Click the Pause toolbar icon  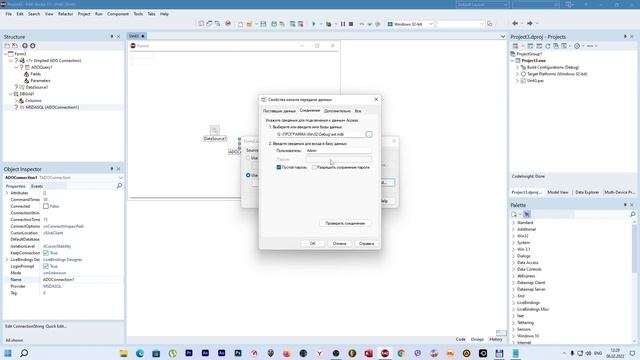click(x=343, y=24)
